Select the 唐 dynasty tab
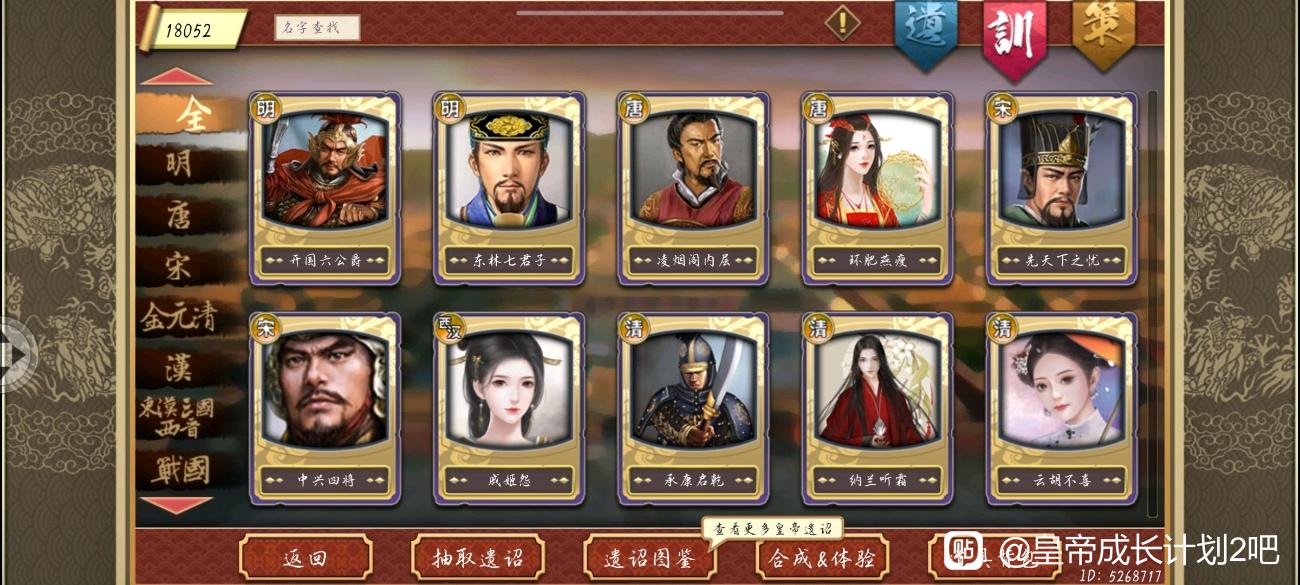The height and width of the screenshot is (585, 1300). coord(180,215)
